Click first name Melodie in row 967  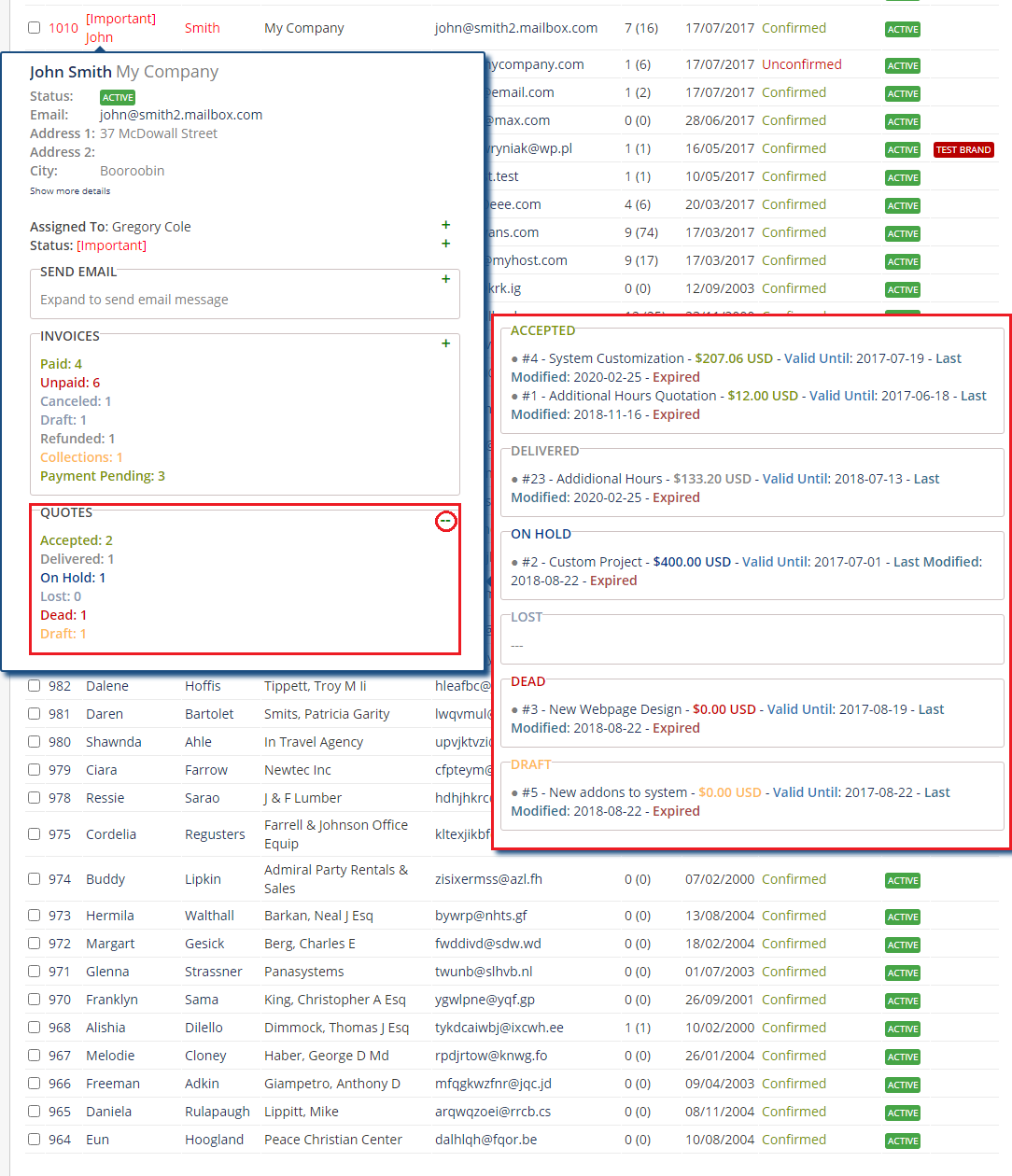pos(110,1056)
